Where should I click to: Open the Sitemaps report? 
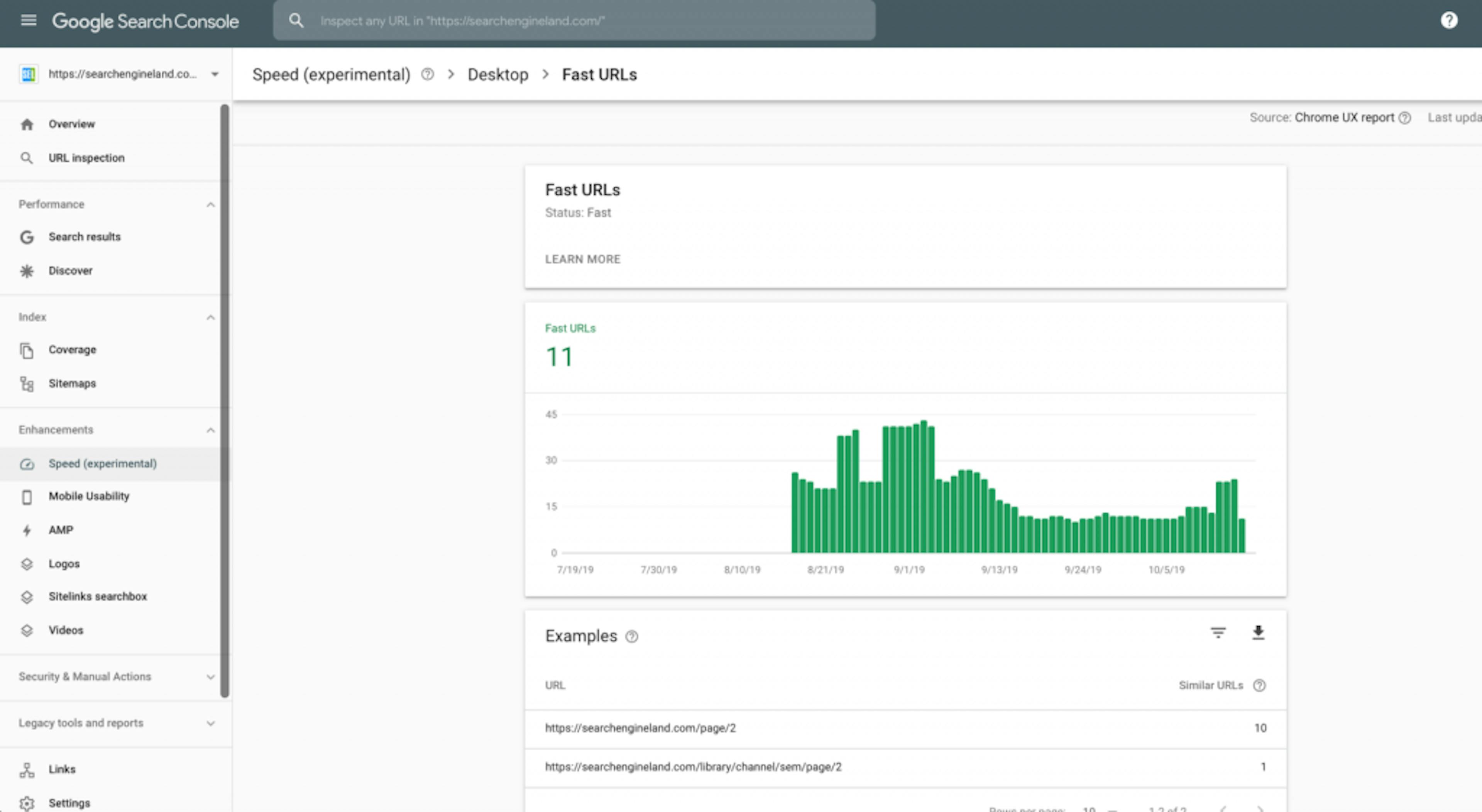pos(72,383)
